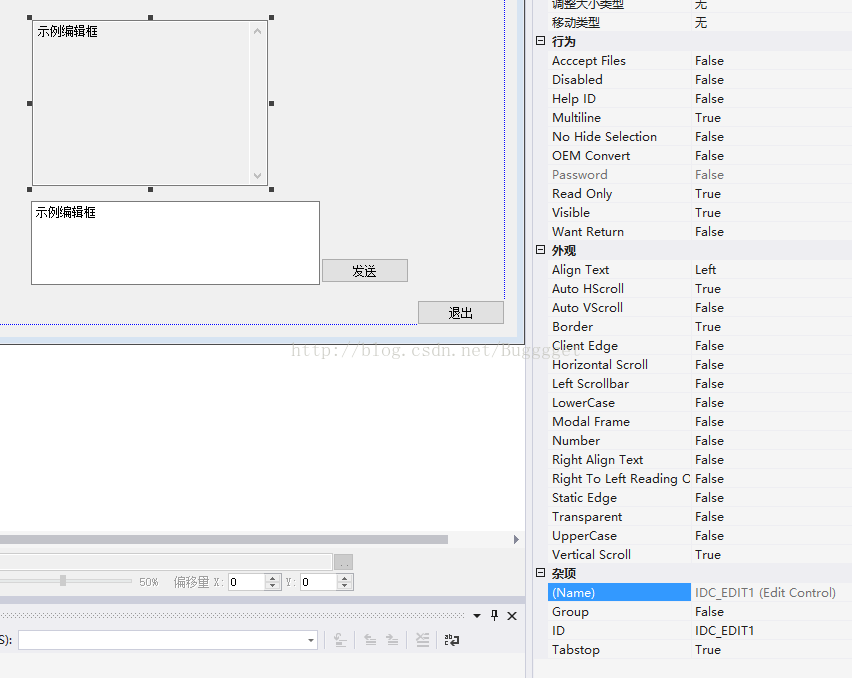852x678 pixels.
Task: Open the output window position dropdown arrow
Action: [477, 616]
